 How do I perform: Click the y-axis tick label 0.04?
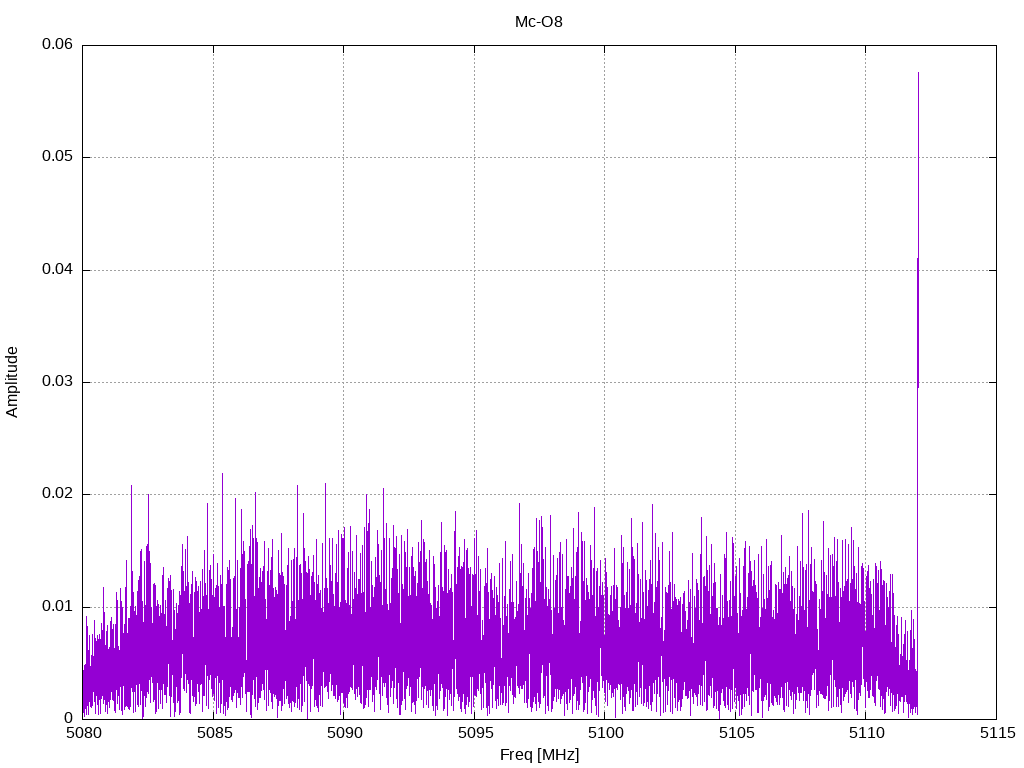pyautogui.click(x=57, y=269)
